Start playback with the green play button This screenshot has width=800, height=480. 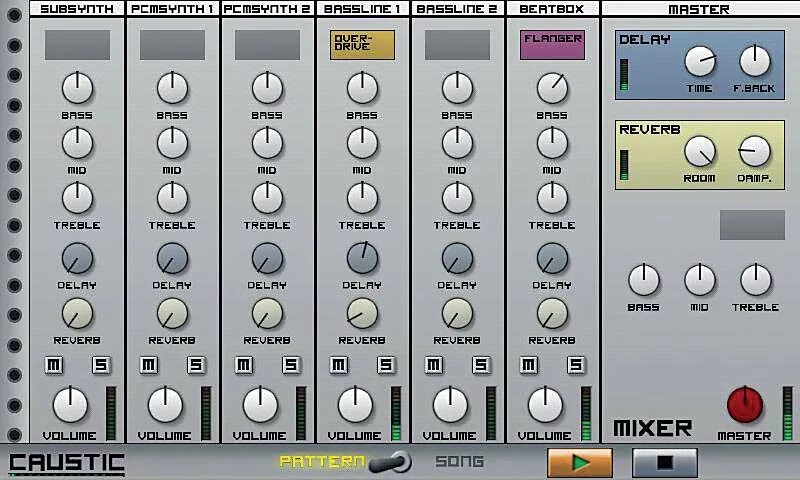click(x=580, y=463)
